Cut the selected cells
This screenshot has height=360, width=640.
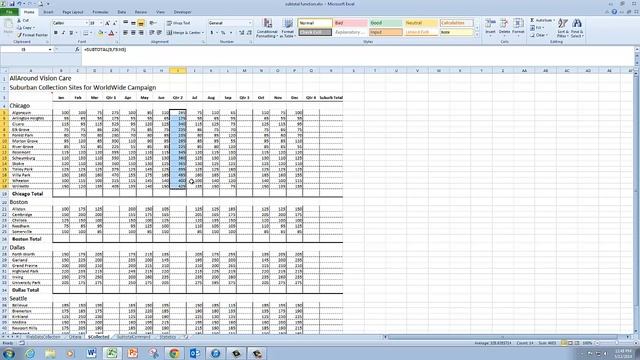click(23, 20)
